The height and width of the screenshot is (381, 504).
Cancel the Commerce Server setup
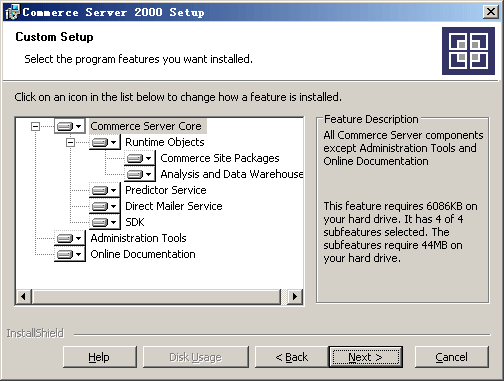click(452, 357)
